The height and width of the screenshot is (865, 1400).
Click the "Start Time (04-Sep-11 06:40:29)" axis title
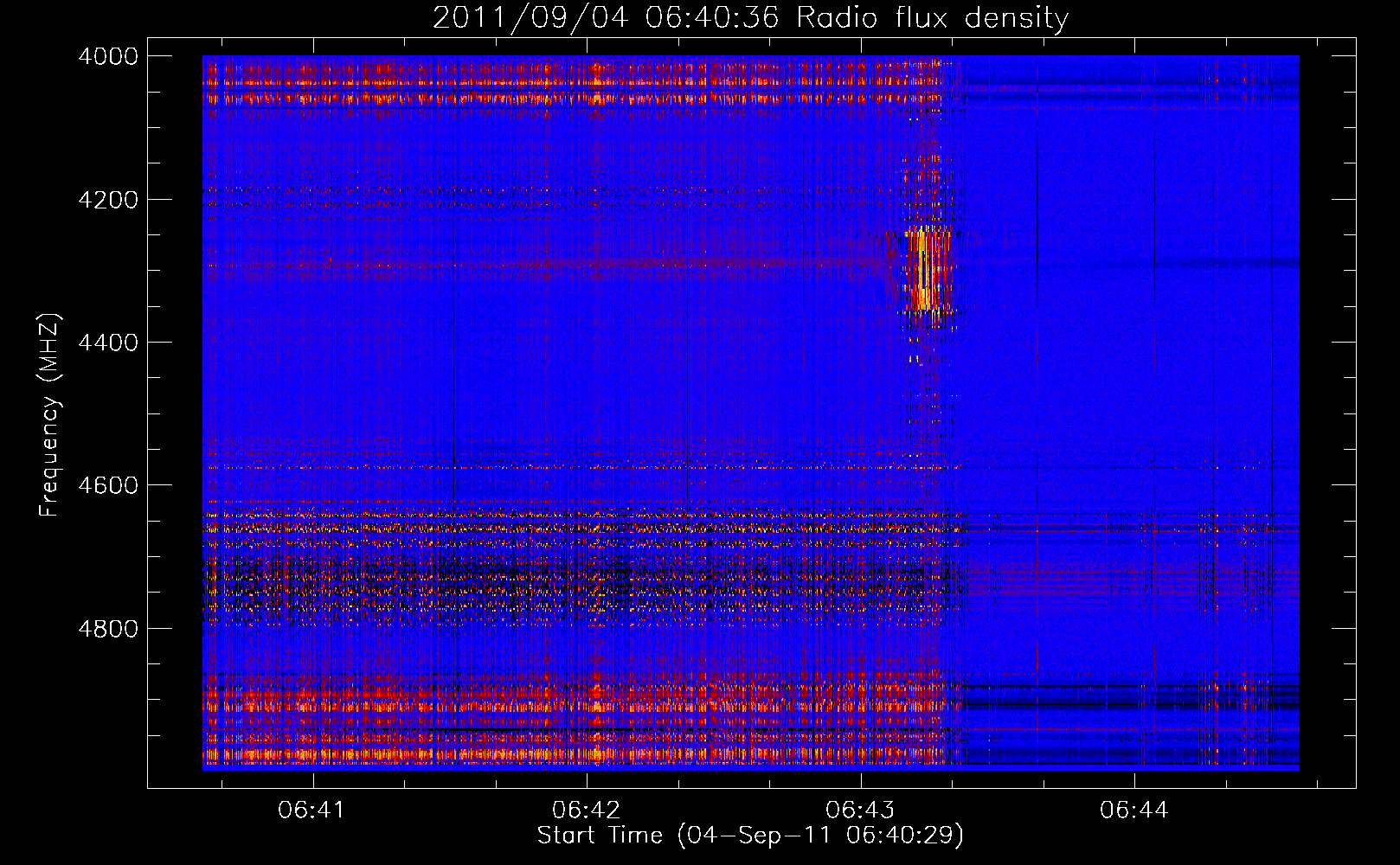pos(750,836)
